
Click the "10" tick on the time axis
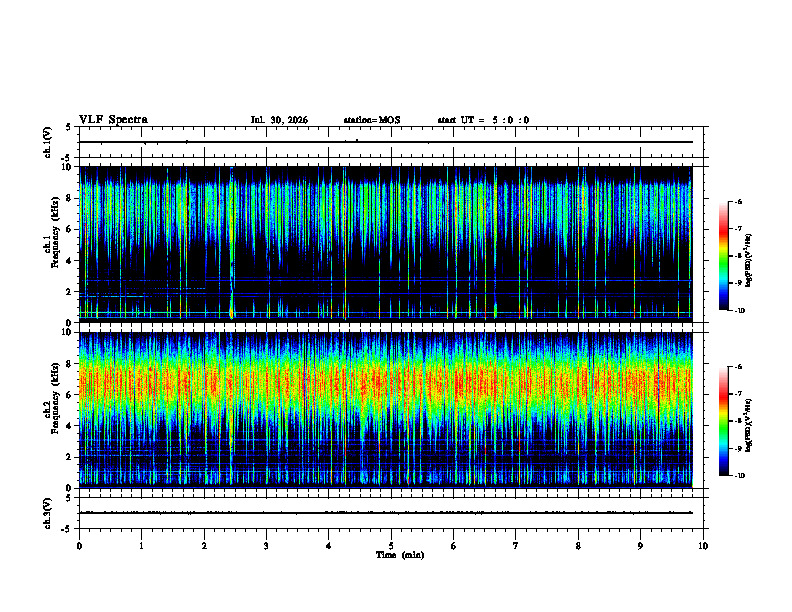coord(703,546)
